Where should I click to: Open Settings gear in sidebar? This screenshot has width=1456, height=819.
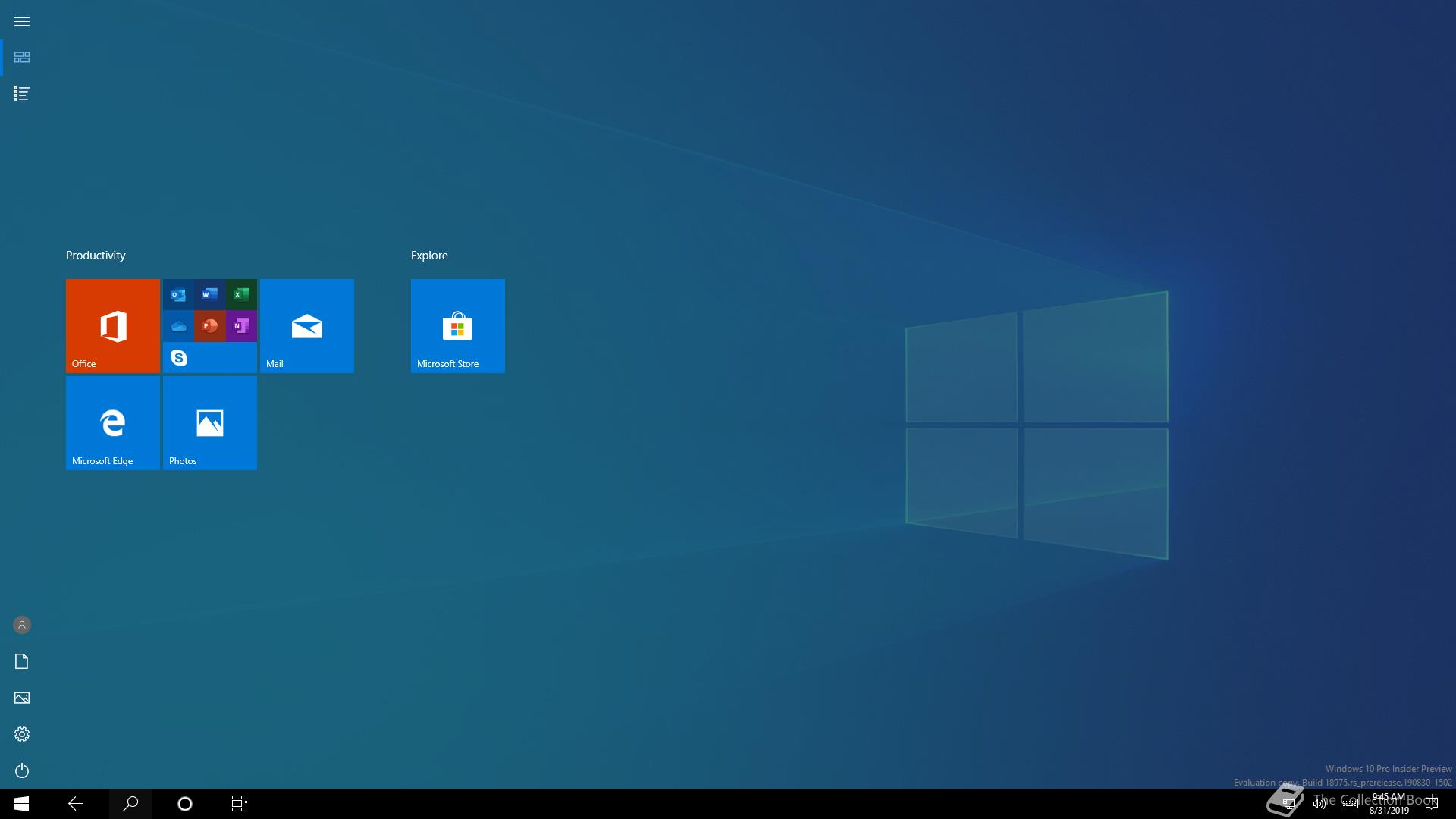[x=21, y=734]
